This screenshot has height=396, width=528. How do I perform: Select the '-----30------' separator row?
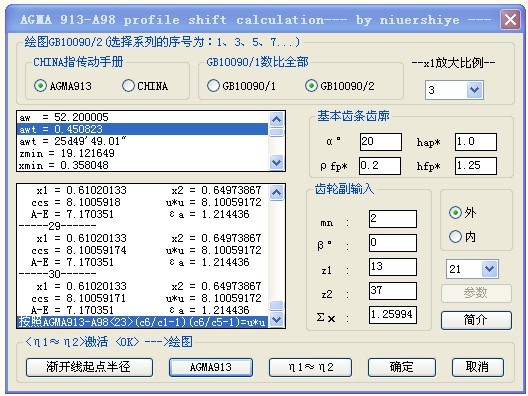(143, 274)
